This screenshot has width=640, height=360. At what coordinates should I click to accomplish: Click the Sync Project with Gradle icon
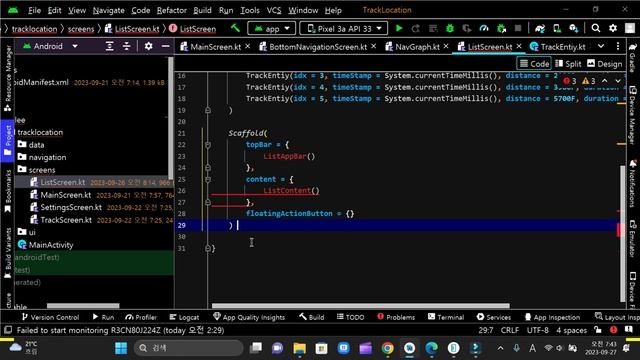[x=540, y=28]
